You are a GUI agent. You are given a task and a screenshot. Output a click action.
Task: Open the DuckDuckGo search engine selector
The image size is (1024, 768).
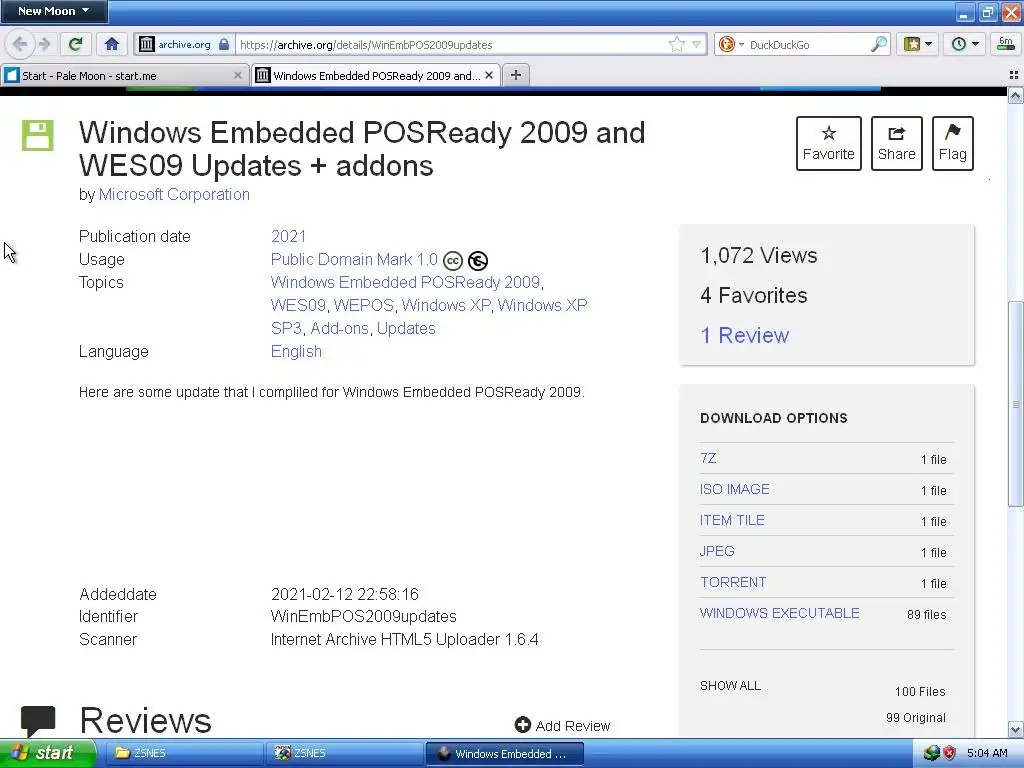(731, 44)
